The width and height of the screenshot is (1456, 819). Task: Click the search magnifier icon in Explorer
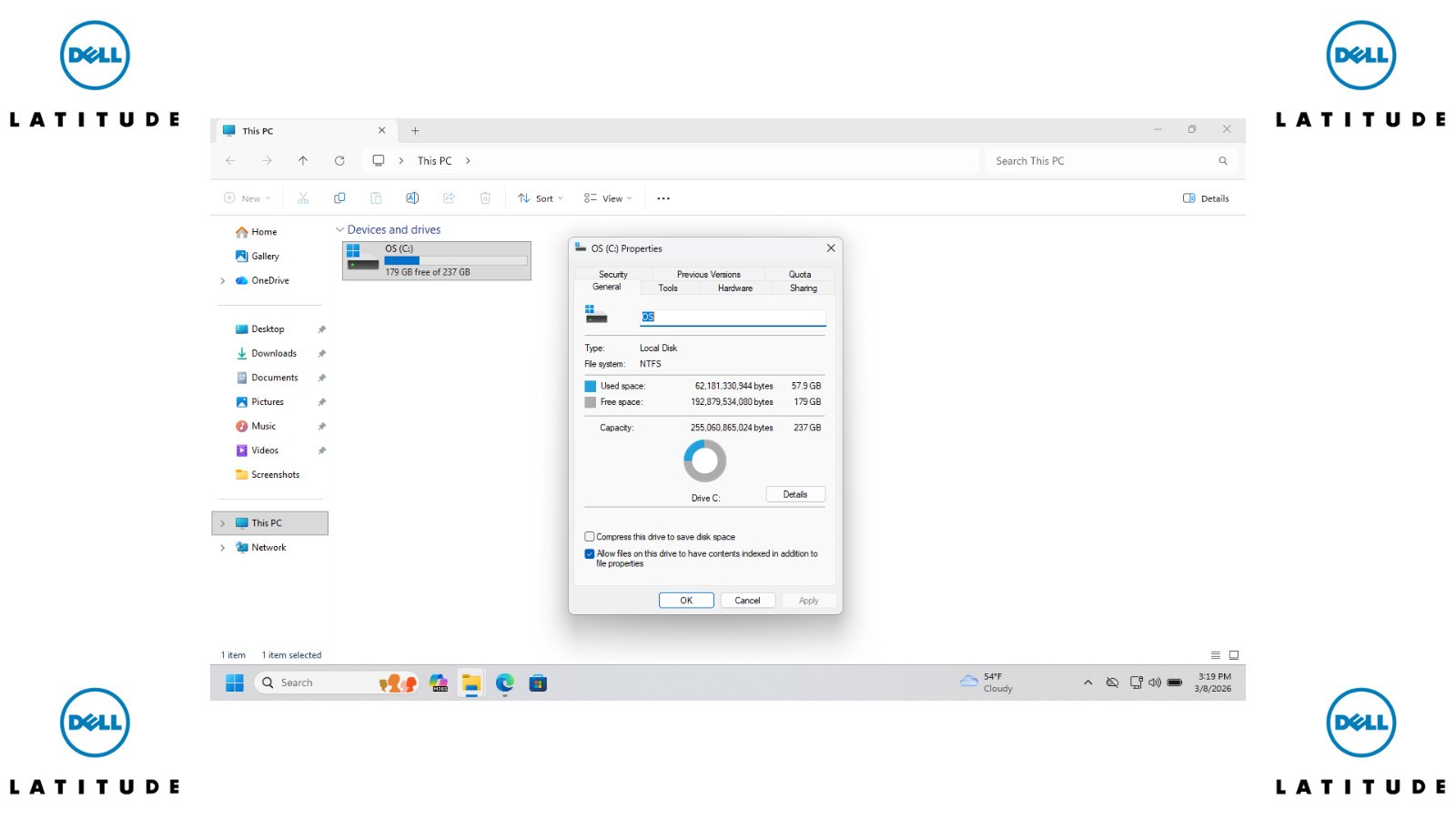(1223, 161)
